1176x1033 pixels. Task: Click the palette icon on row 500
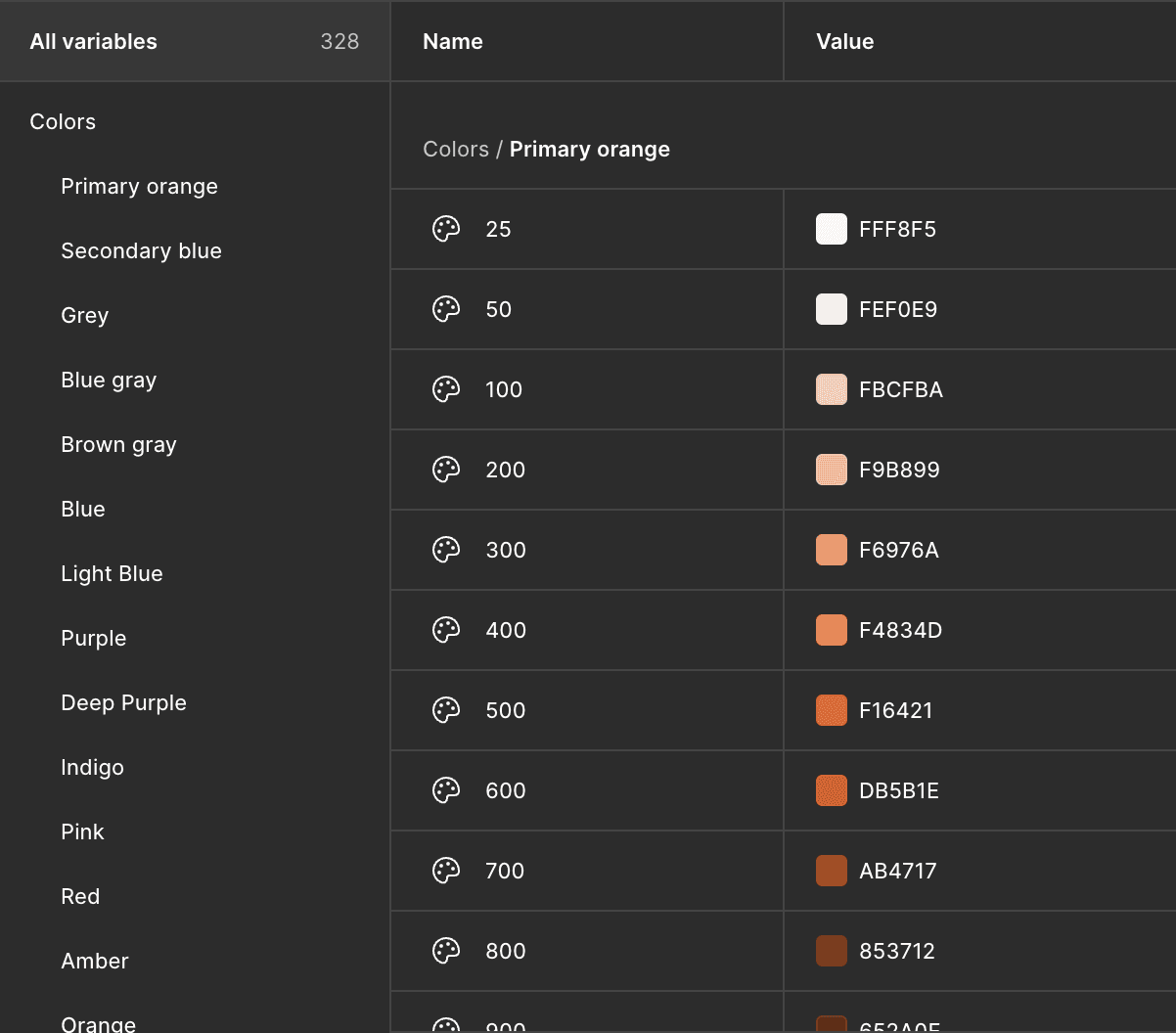[x=446, y=710]
